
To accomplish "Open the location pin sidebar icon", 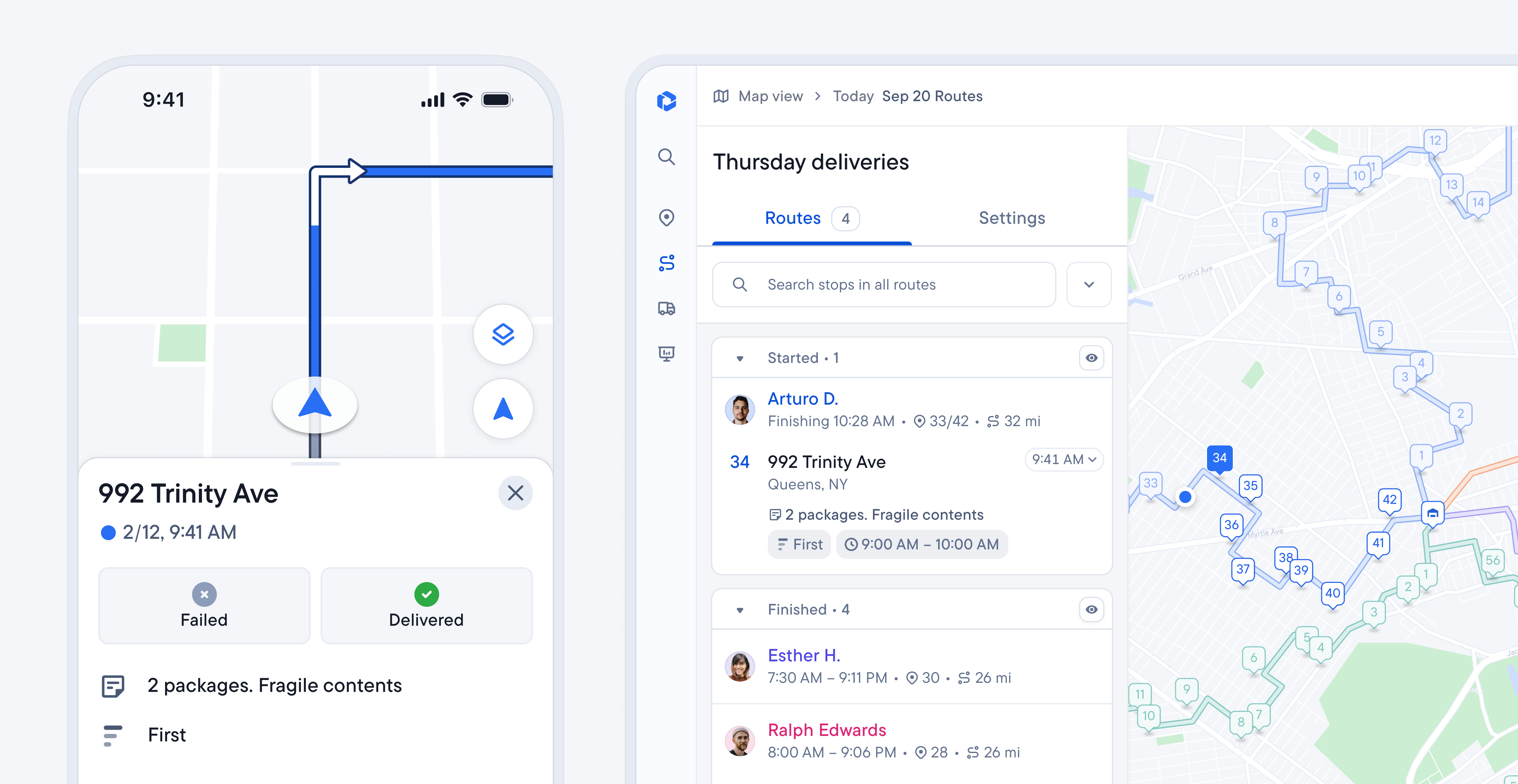I will click(666, 217).
